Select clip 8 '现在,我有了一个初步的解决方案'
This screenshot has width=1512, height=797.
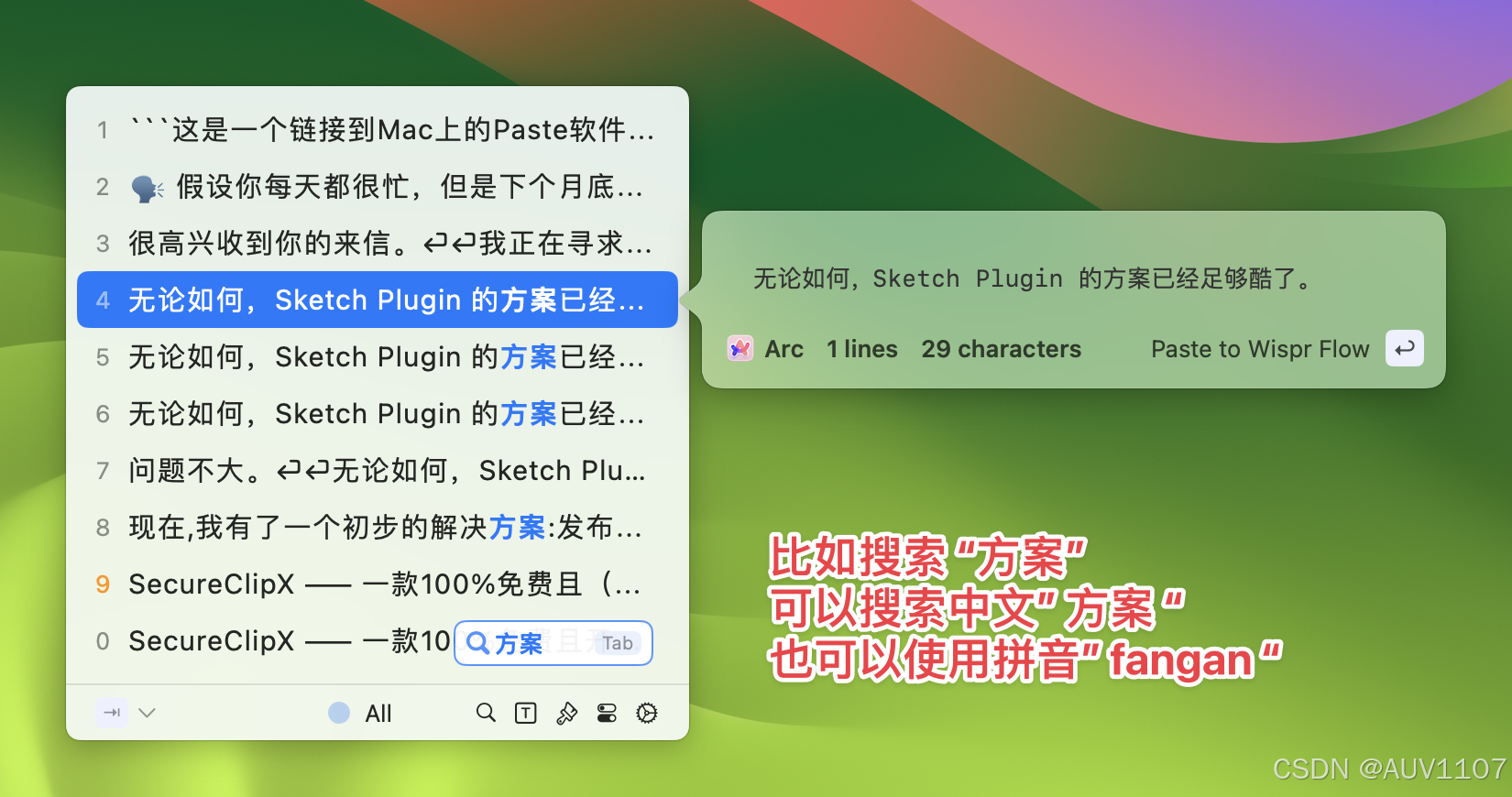(x=378, y=528)
